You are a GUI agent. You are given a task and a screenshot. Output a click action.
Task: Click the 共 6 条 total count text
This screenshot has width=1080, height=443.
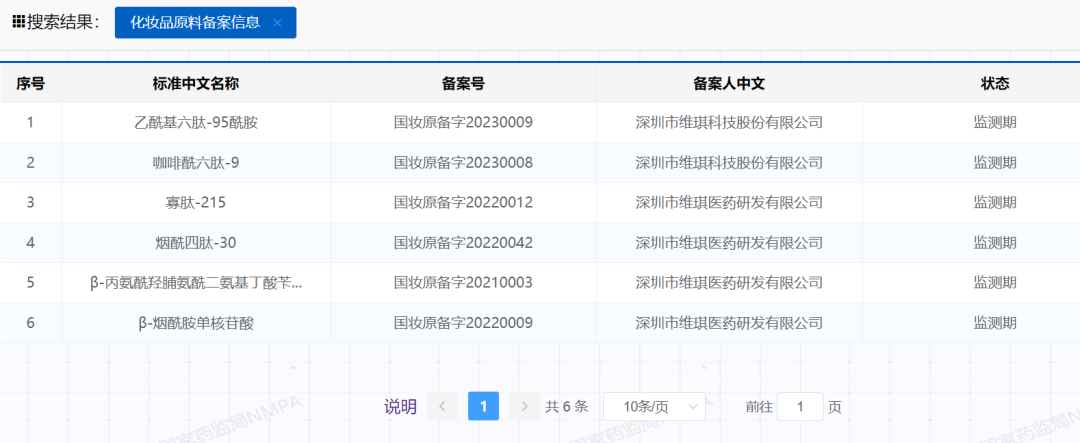567,406
